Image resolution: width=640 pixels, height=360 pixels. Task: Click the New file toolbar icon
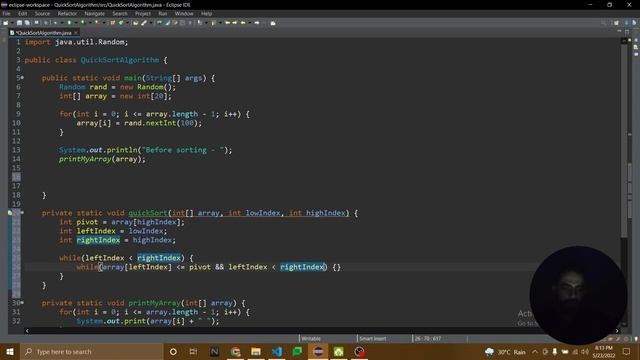pyautogui.click(x=6, y=23)
